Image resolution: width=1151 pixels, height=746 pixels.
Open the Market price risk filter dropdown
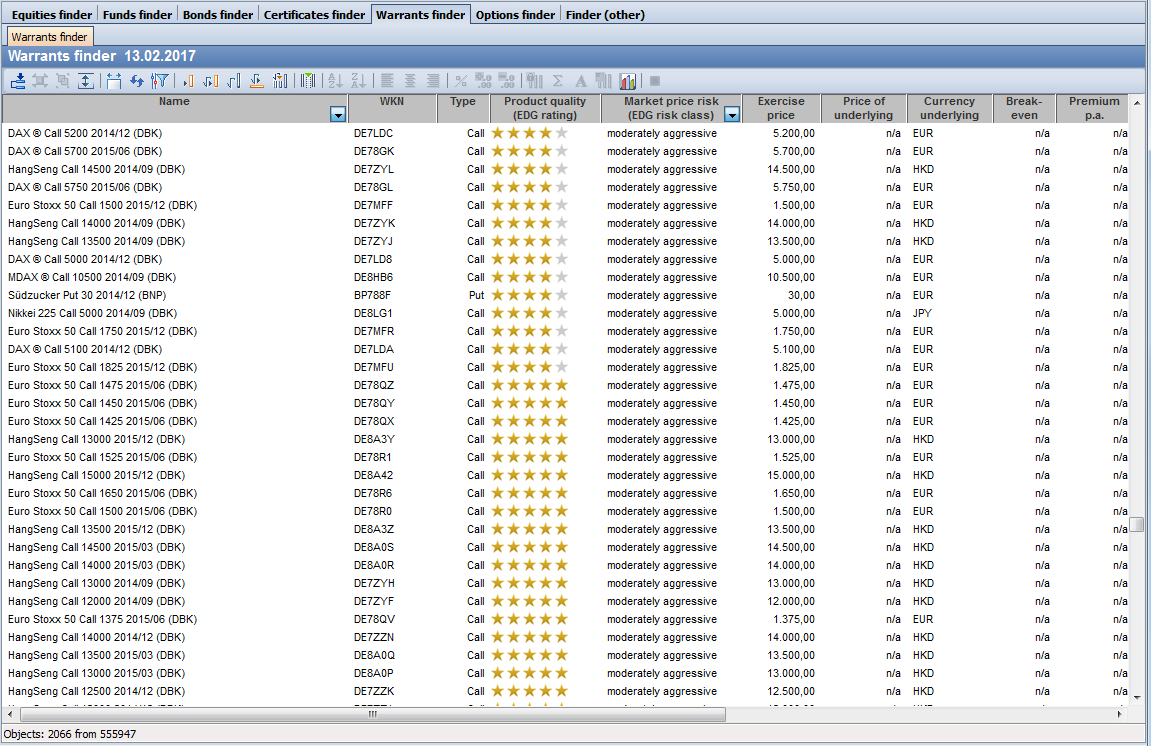pyautogui.click(x=732, y=115)
